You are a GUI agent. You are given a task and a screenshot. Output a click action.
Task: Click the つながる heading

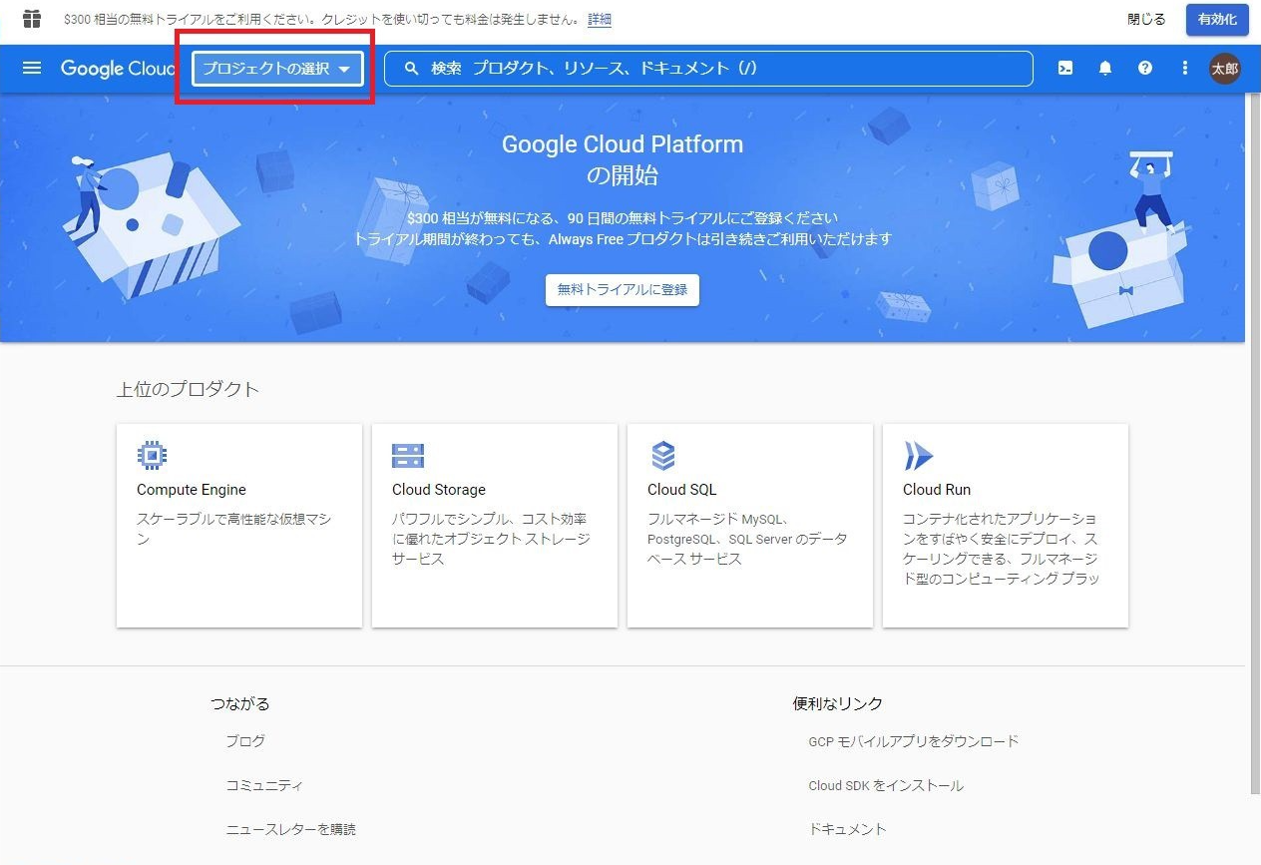(240, 704)
